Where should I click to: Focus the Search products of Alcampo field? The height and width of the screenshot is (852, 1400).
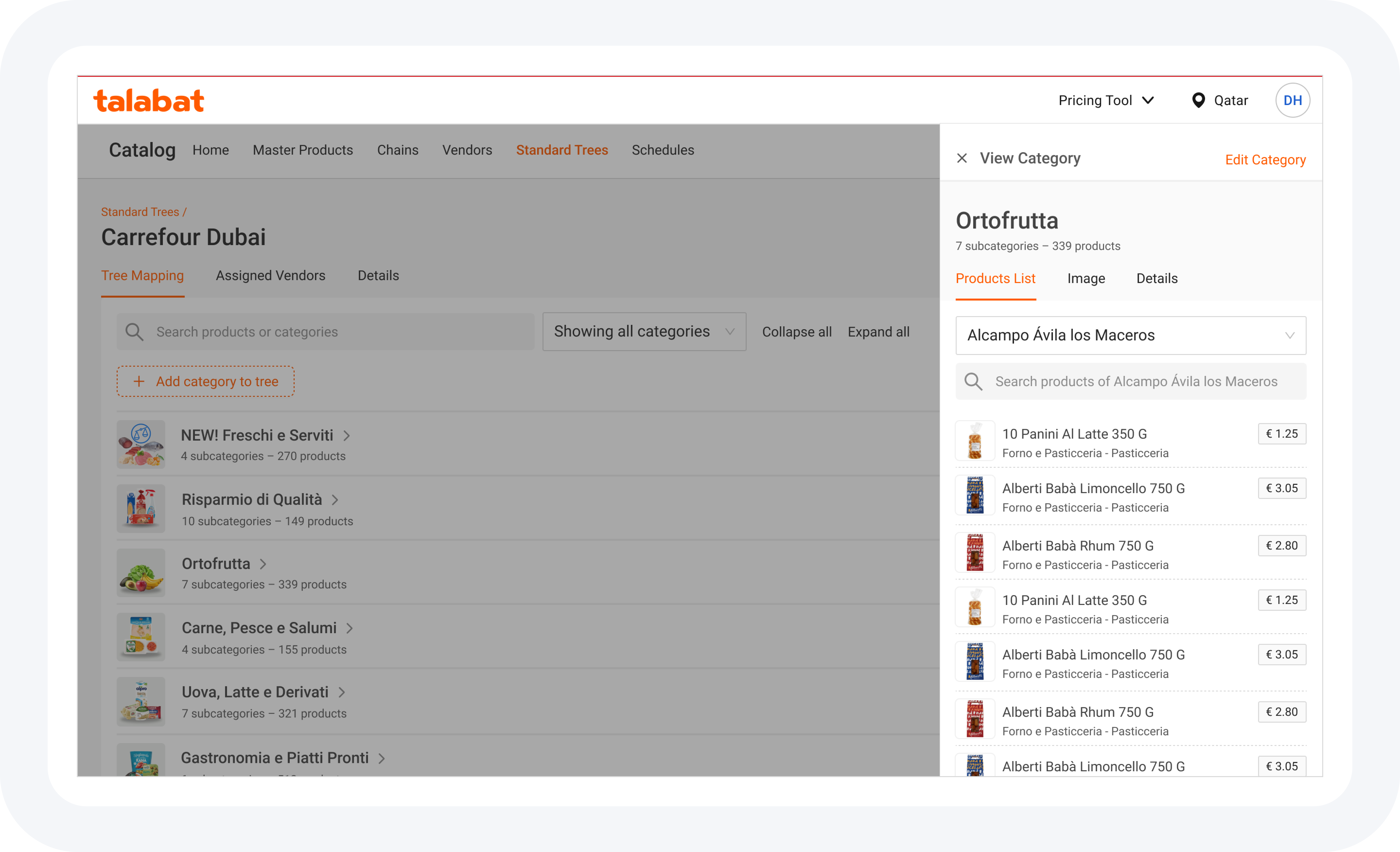click(x=1131, y=382)
